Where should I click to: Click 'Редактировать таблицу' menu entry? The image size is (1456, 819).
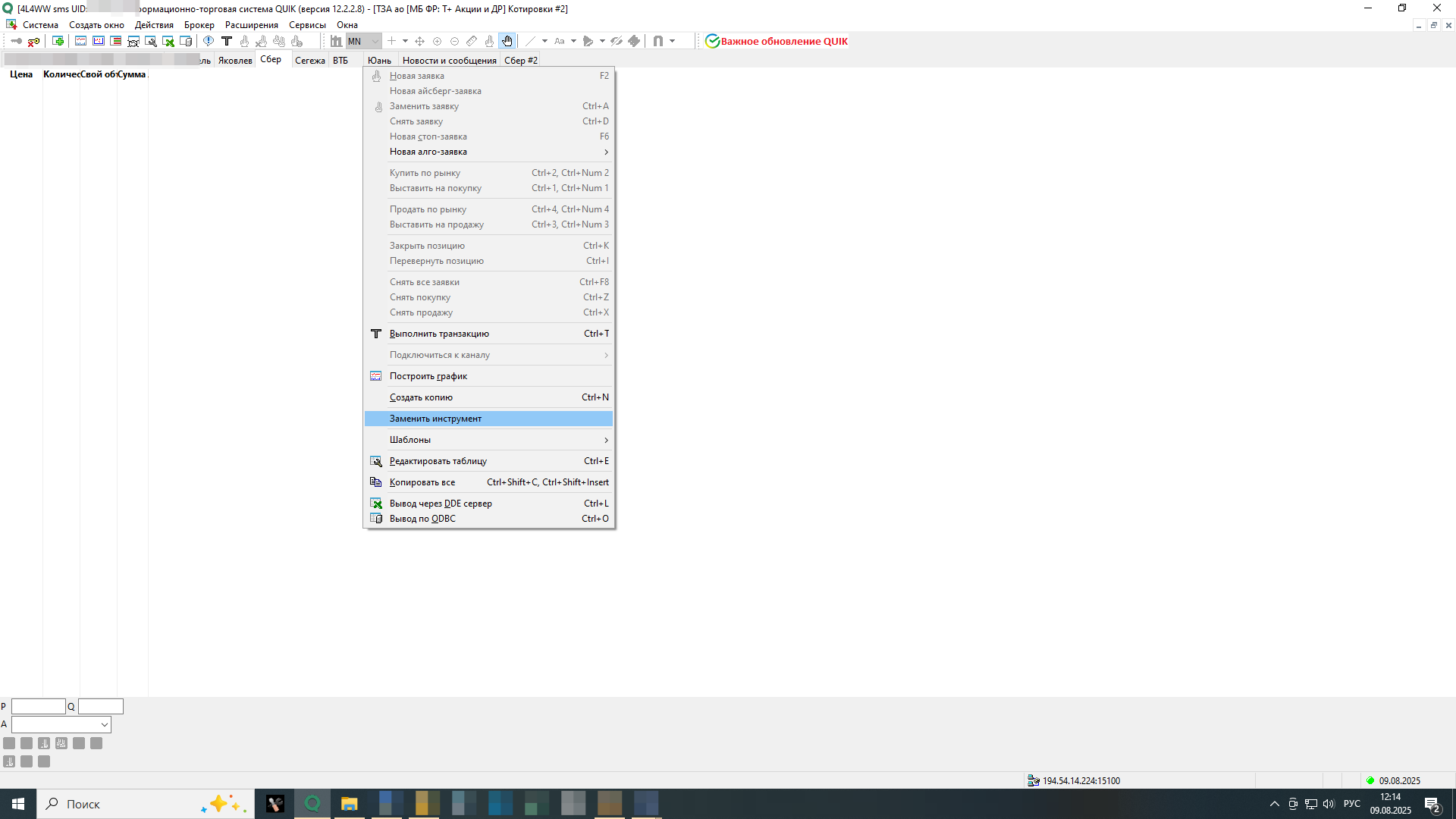coord(438,461)
